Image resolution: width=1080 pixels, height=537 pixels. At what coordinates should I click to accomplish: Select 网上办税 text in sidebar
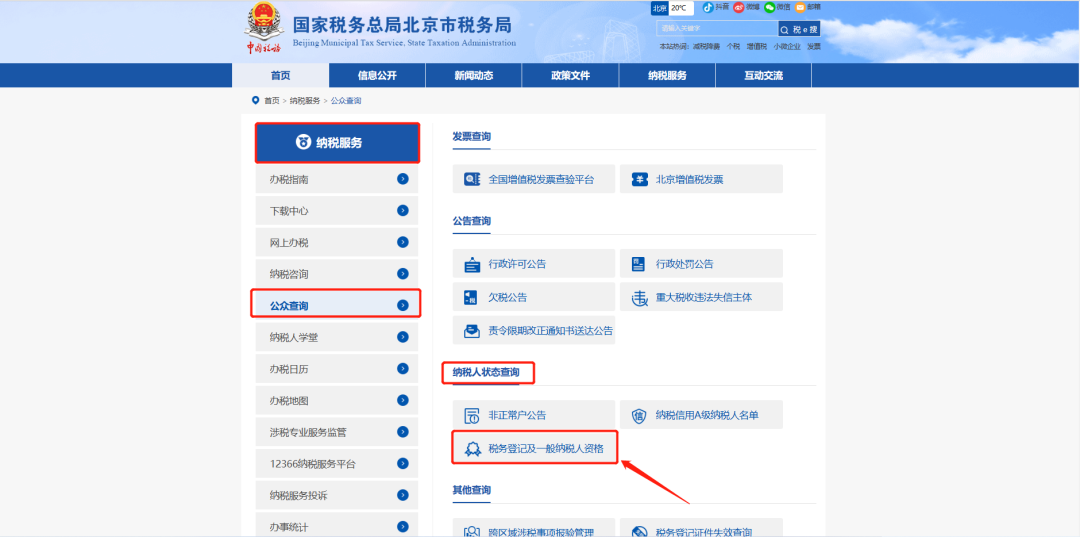click(x=289, y=243)
